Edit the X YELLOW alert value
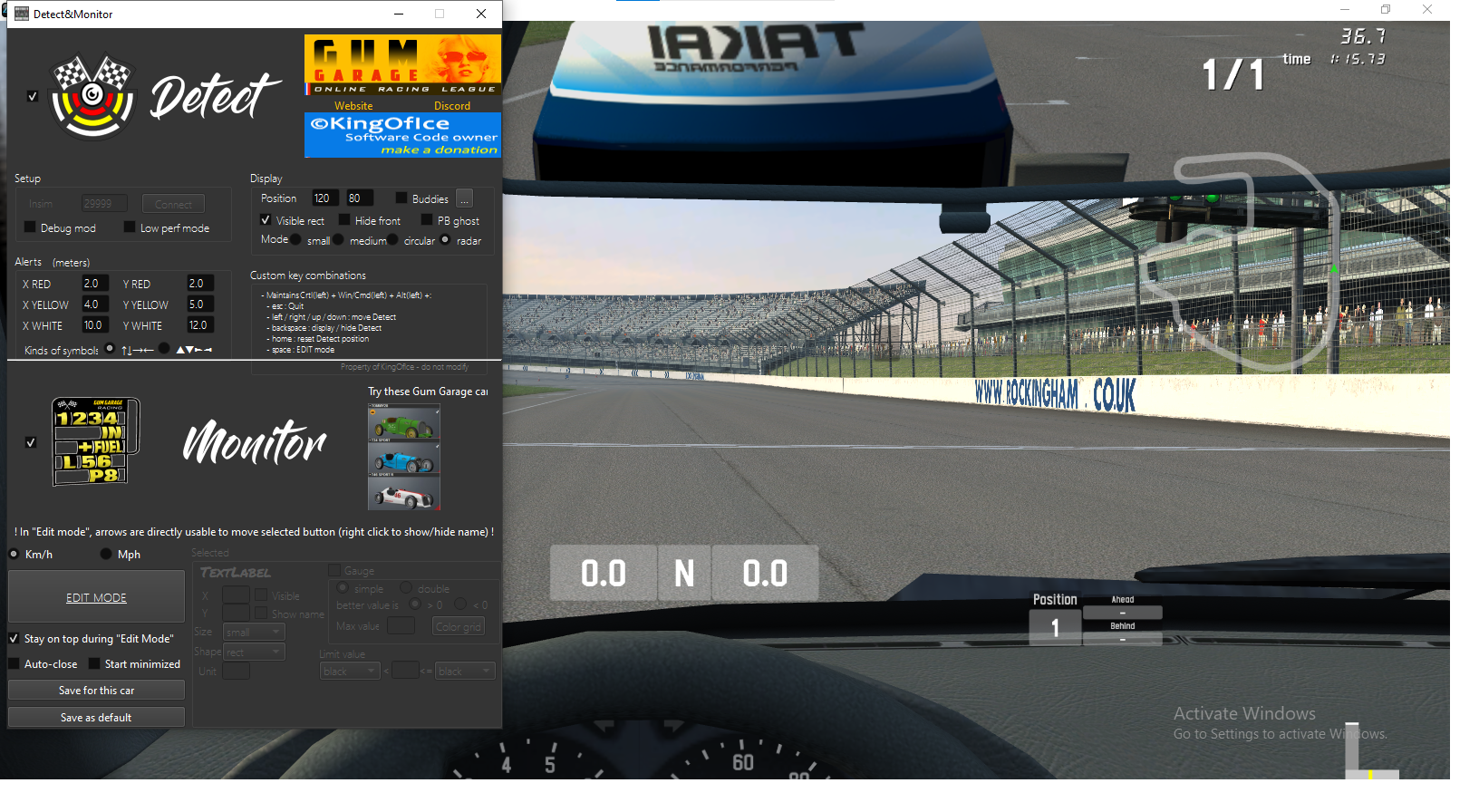This screenshot has width=1479, height=812. click(x=95, y=304)
